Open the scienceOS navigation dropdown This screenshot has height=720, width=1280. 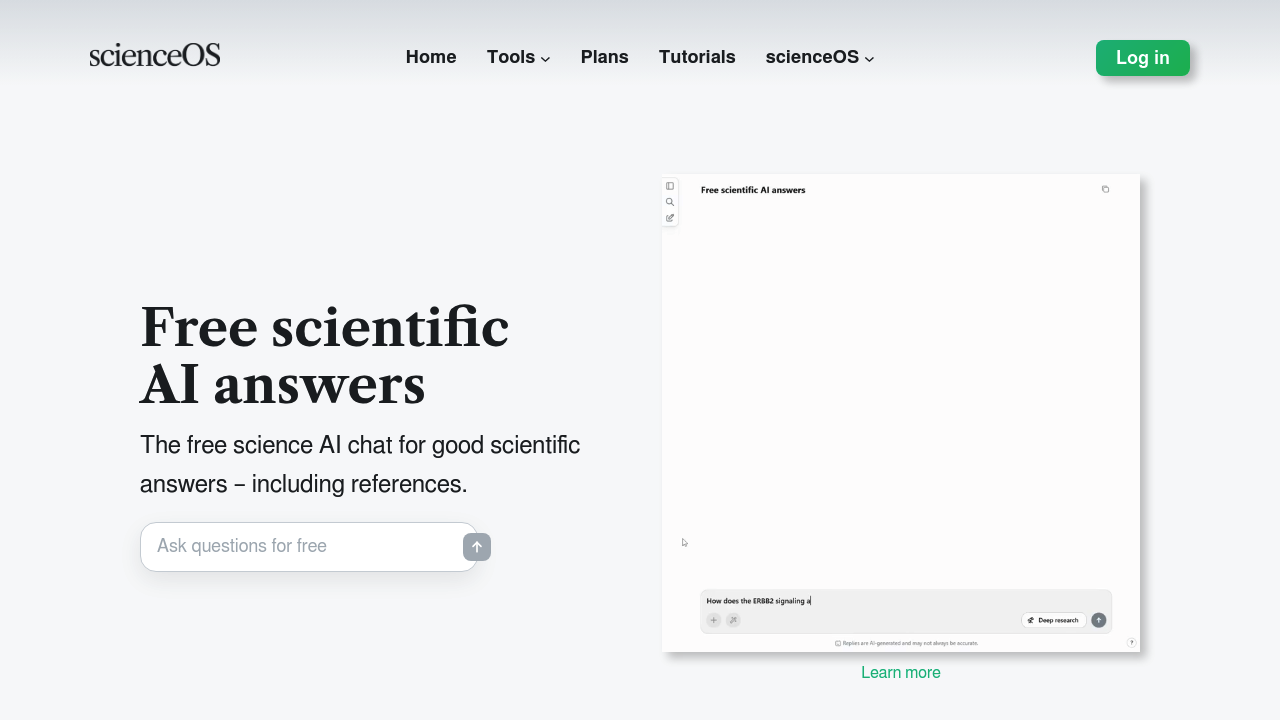pos(819,57)
